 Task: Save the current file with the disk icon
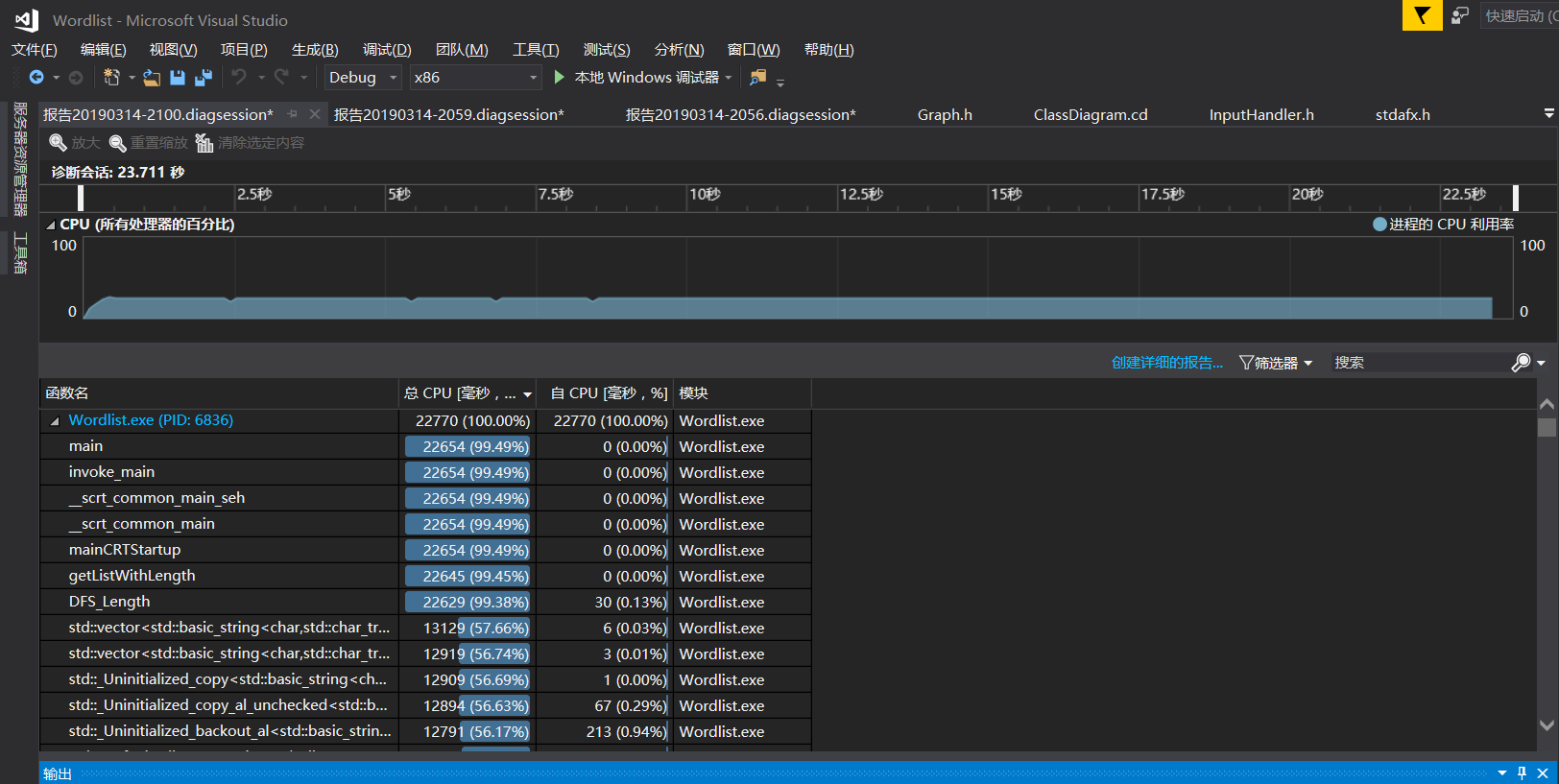[x=178, y=77]
